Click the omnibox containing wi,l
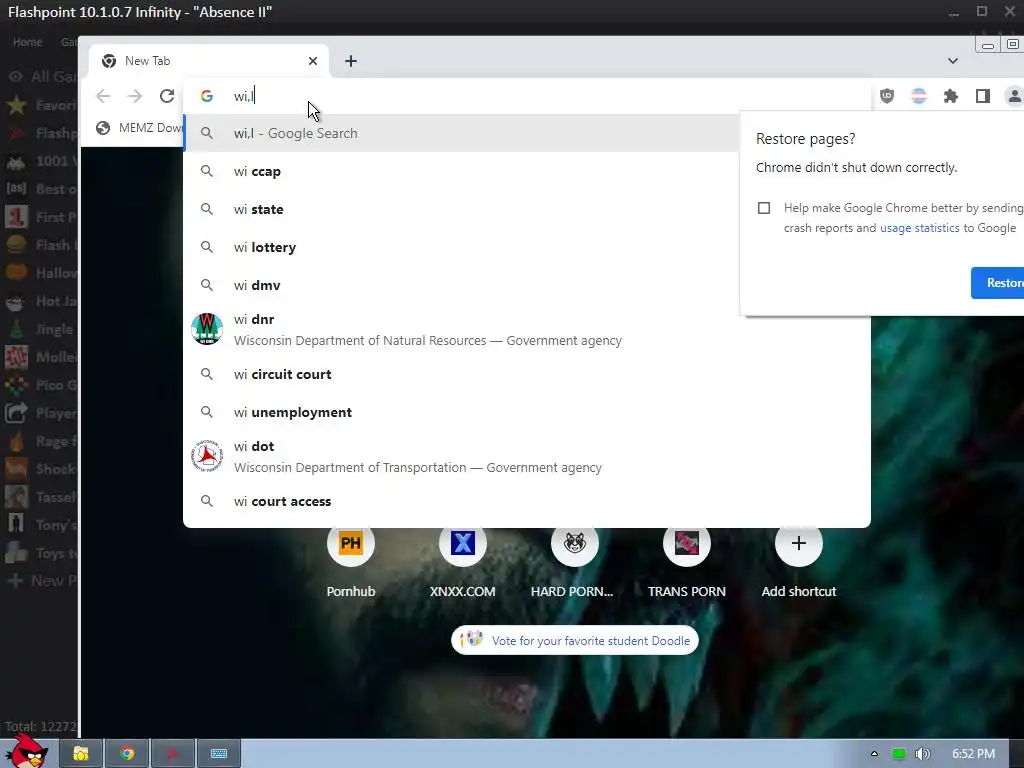 tap(528, 96)
